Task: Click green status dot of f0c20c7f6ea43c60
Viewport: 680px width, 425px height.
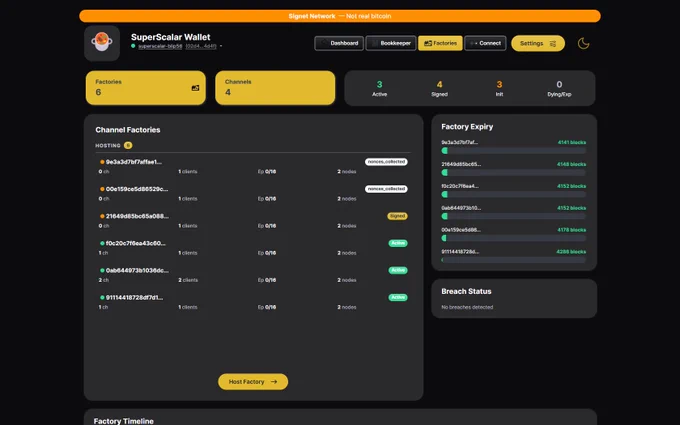Action: tap(102, 243)
